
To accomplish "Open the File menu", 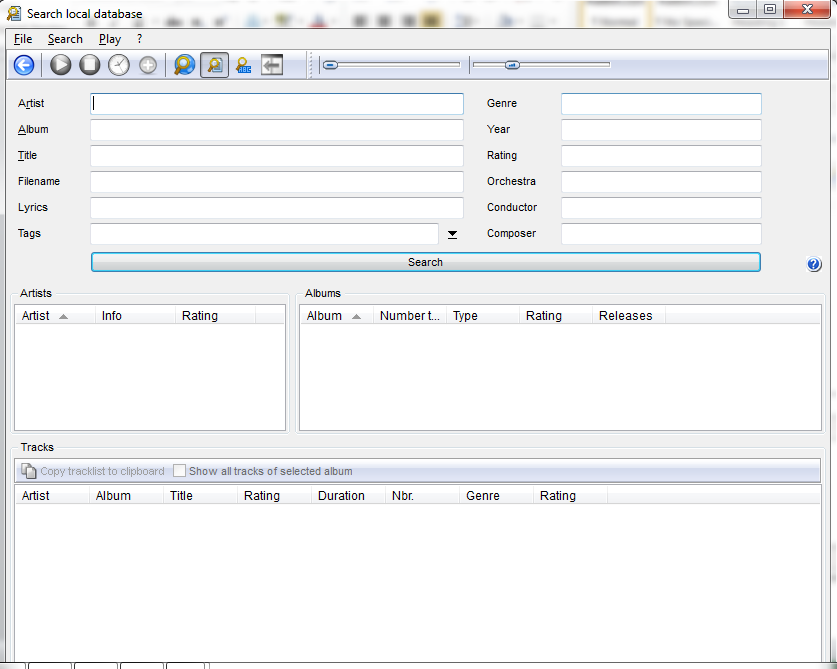I will click(x=23, y=39).
